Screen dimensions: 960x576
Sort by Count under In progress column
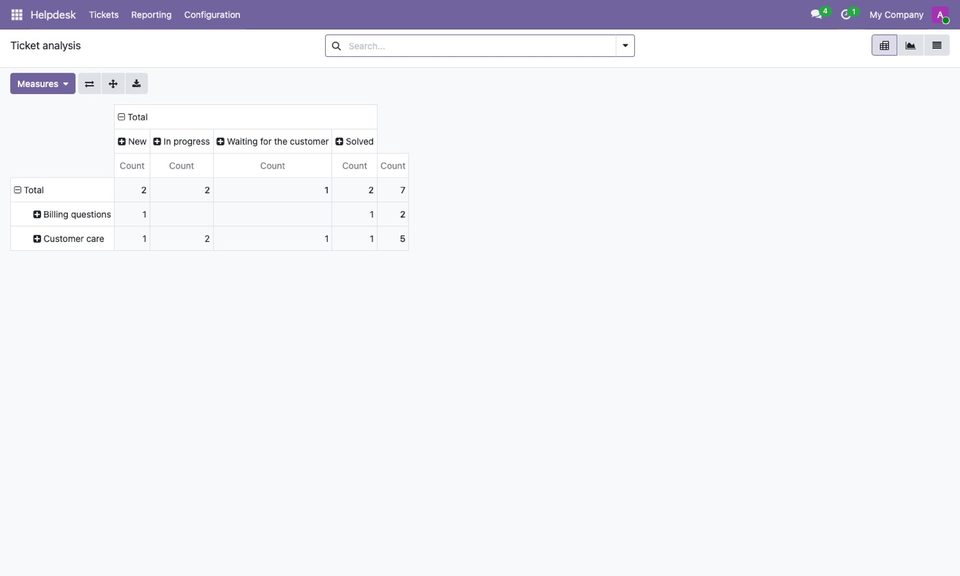(x=182, y=166)
